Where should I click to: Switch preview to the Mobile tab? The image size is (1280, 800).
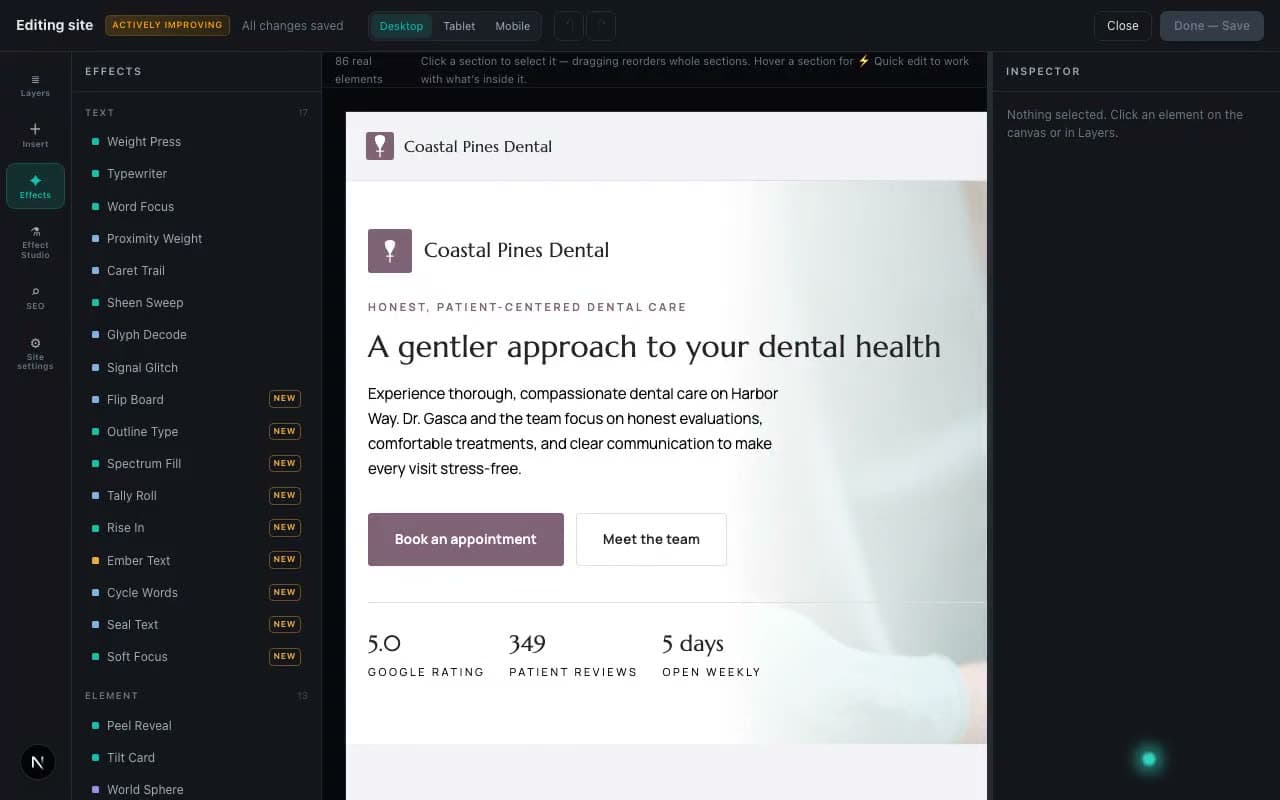click(x=513, y=26)
